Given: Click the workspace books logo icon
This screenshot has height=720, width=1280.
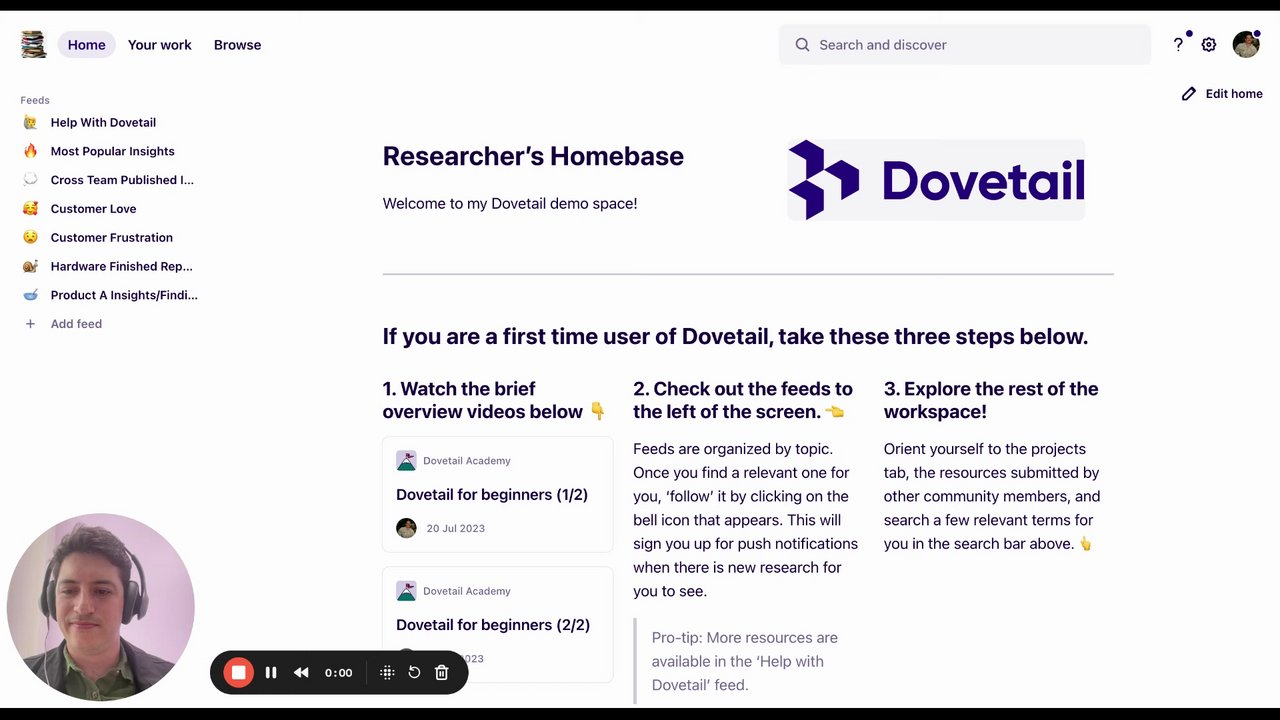Looking at the screenshot, I should (x=33, y=44).
